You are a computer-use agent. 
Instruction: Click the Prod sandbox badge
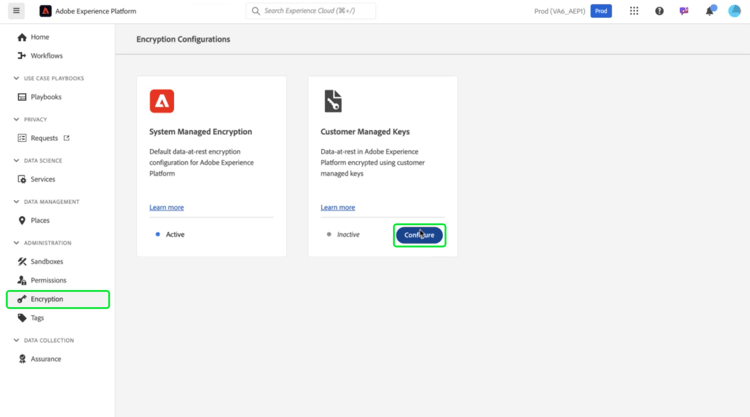[601, 11]
